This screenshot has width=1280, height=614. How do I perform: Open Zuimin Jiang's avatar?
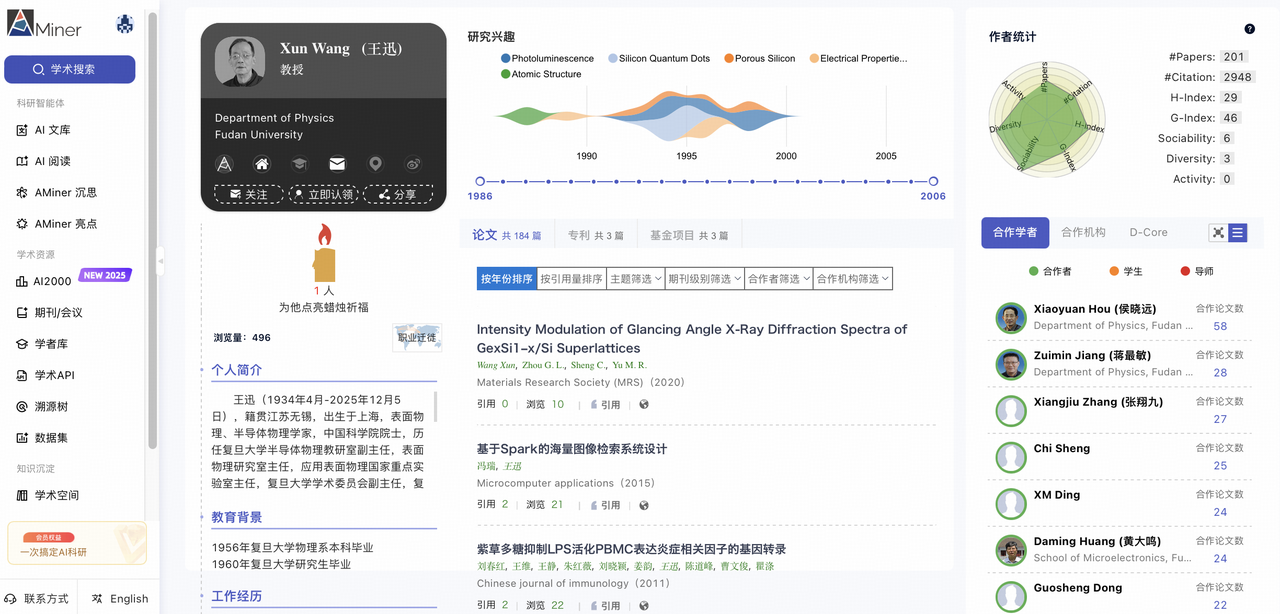(1011, 365)
